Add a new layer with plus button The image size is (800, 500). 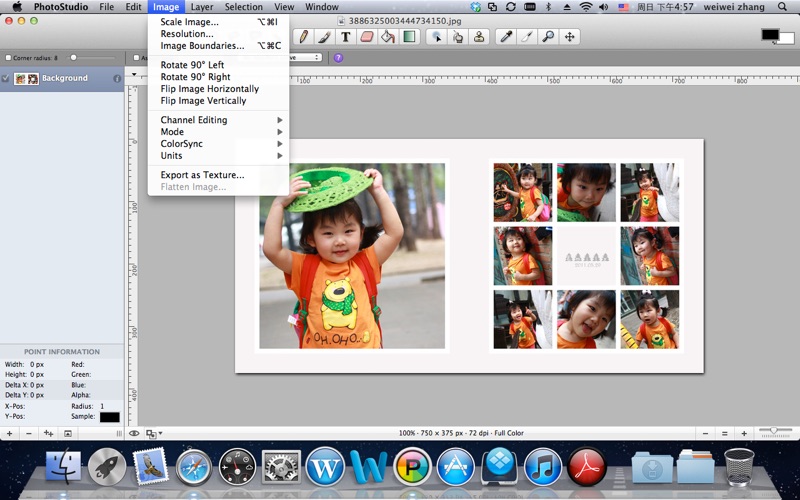tap(9, 434)
